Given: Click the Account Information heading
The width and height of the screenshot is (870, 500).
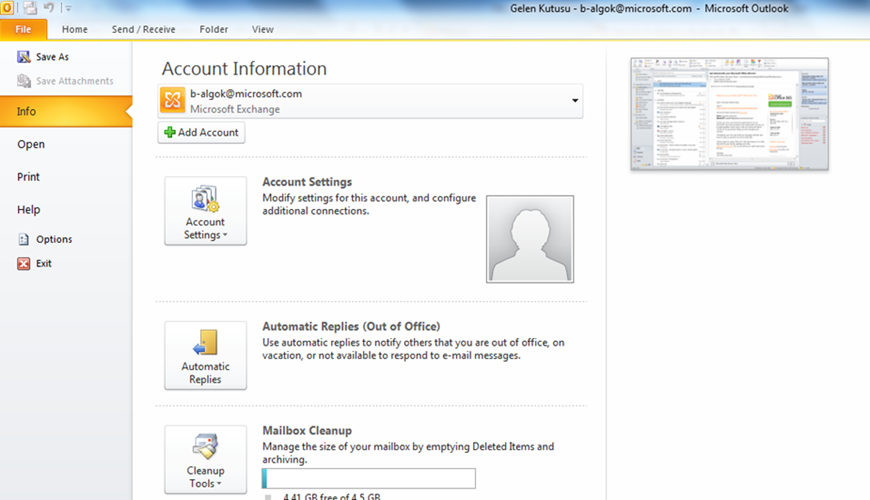Looking at the screenshot, I should pos(244,69).
